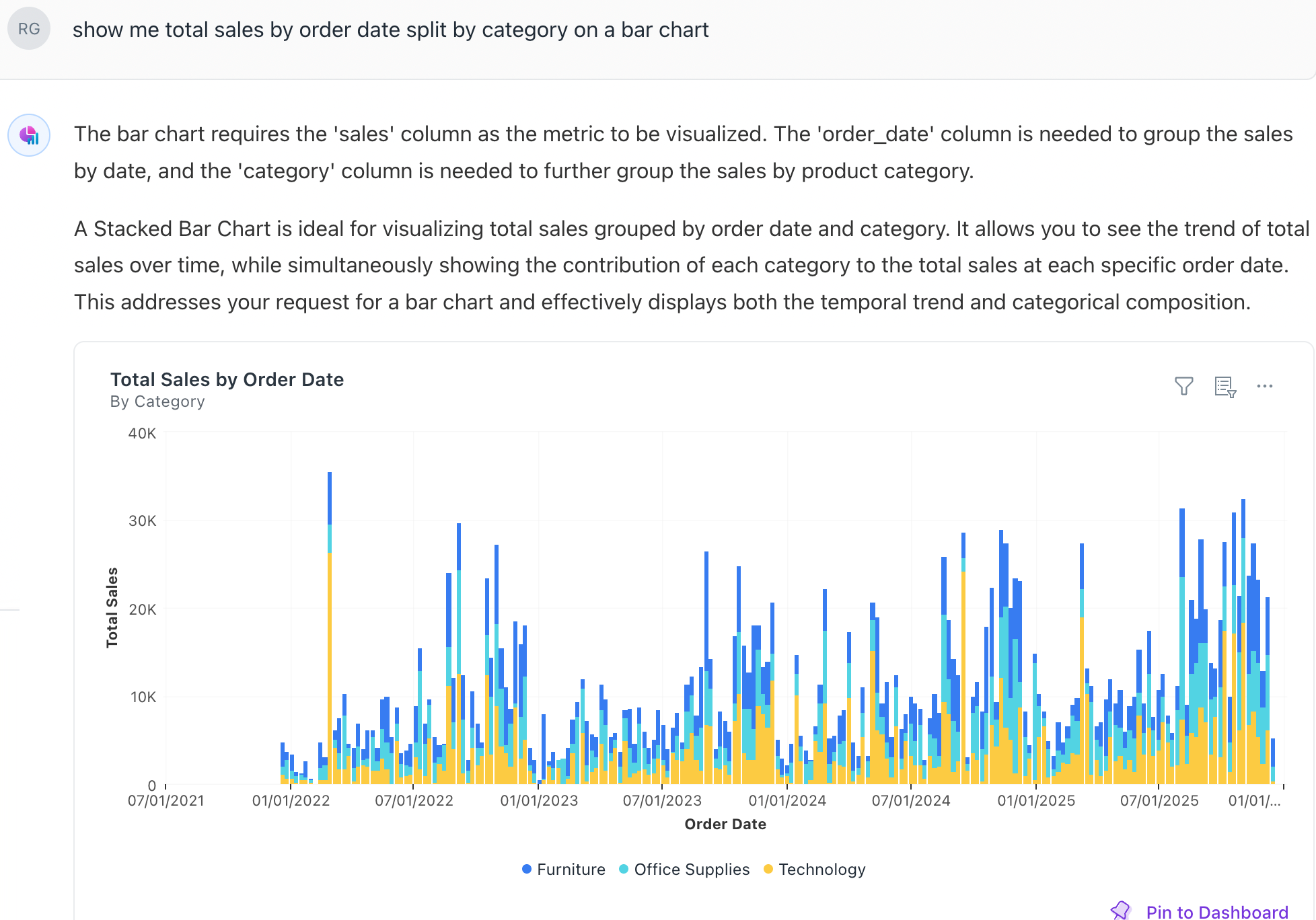Image resolution: width=1316 pixels, height=920 pixels.
Task: Click the blue Furniture legend color dot
Action: pyautogui.click(x=527, y=869)
